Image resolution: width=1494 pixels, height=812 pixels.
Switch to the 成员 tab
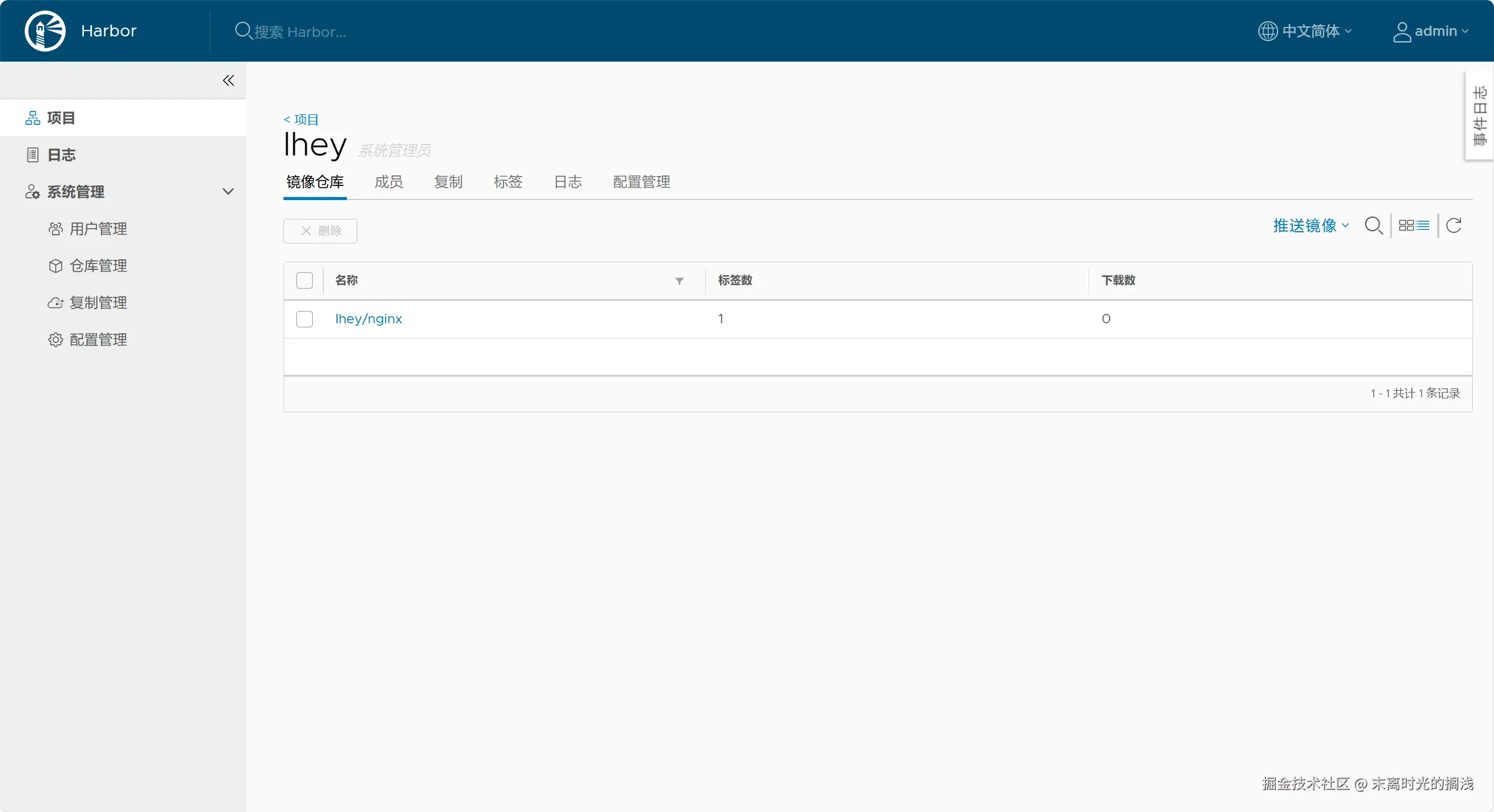point(388,182)
